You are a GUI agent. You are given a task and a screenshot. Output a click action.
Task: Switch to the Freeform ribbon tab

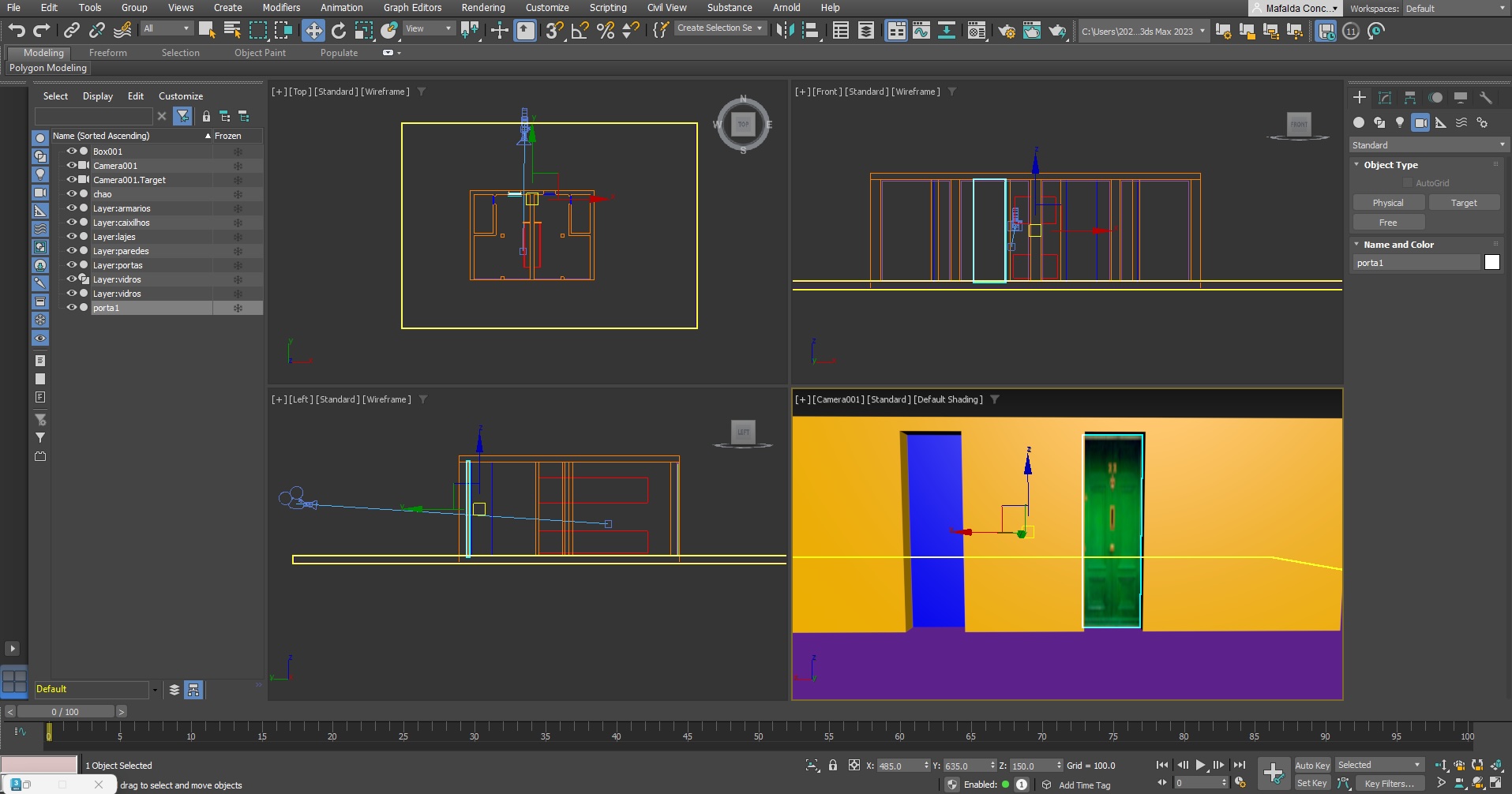(107, 53)
